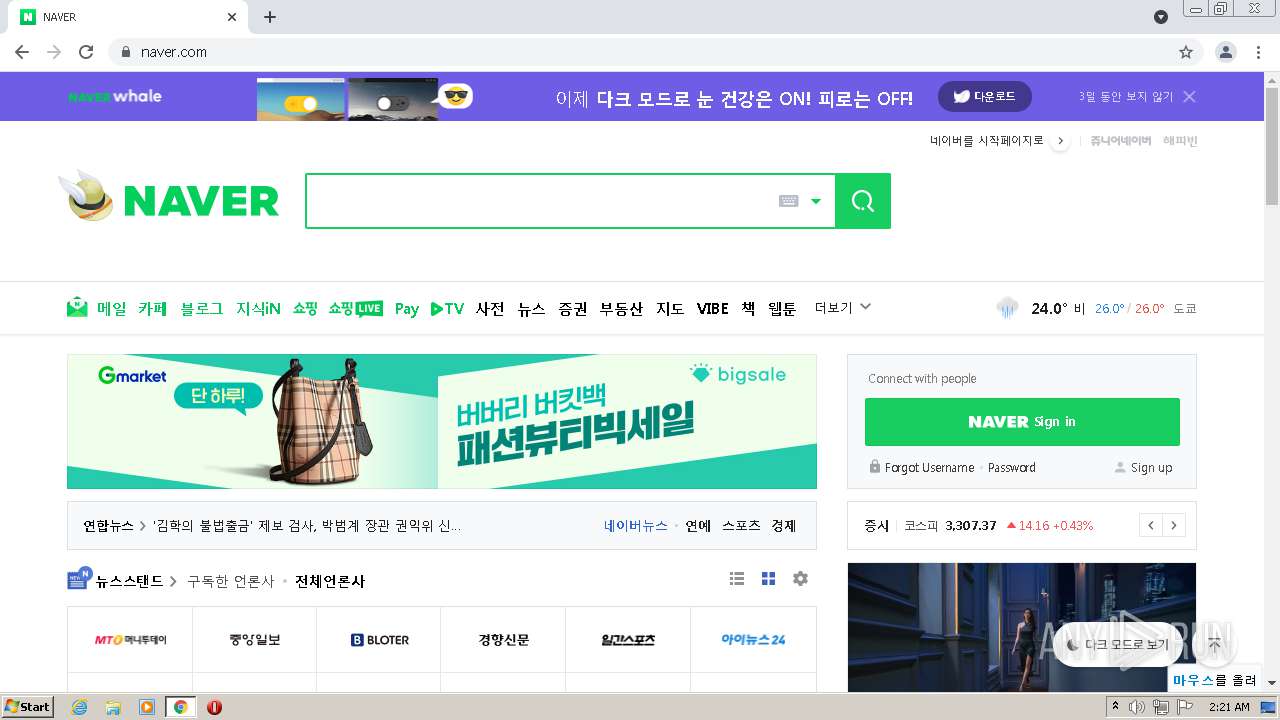
Task: Select 구독한 언론사 tab
Action: (x=230, y=581)
